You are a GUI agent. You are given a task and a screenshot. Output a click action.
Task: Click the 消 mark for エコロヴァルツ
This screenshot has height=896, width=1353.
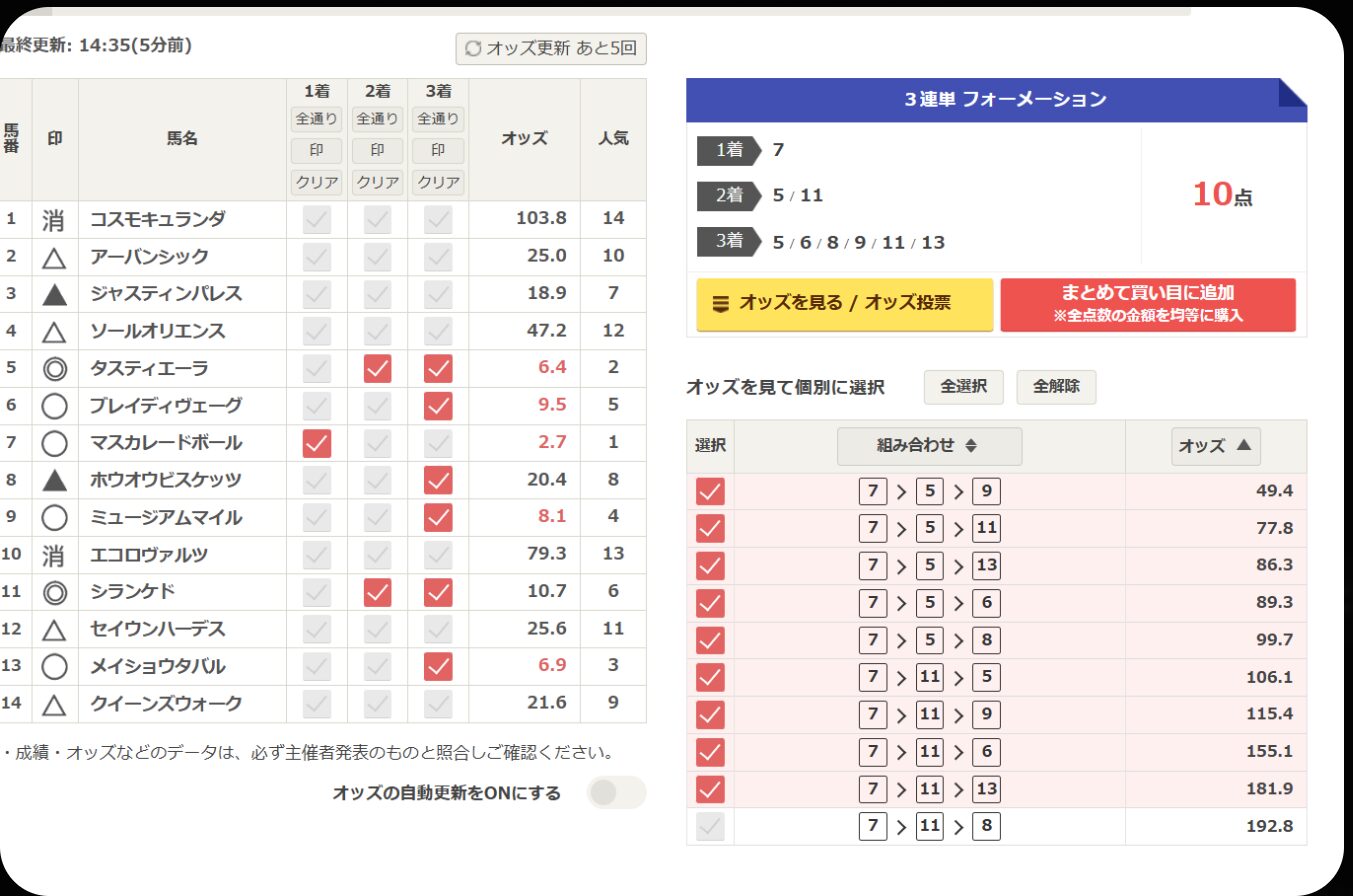pyautogui.click(x=55, y=555)
